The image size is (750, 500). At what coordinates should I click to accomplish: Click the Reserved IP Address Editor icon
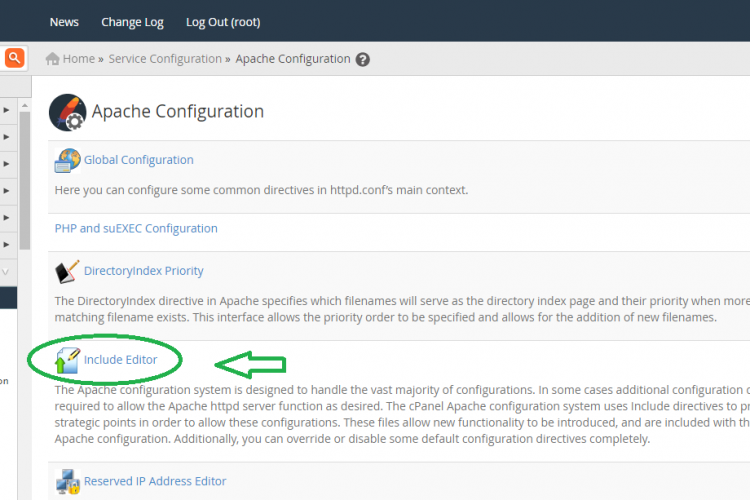[67, 481]
